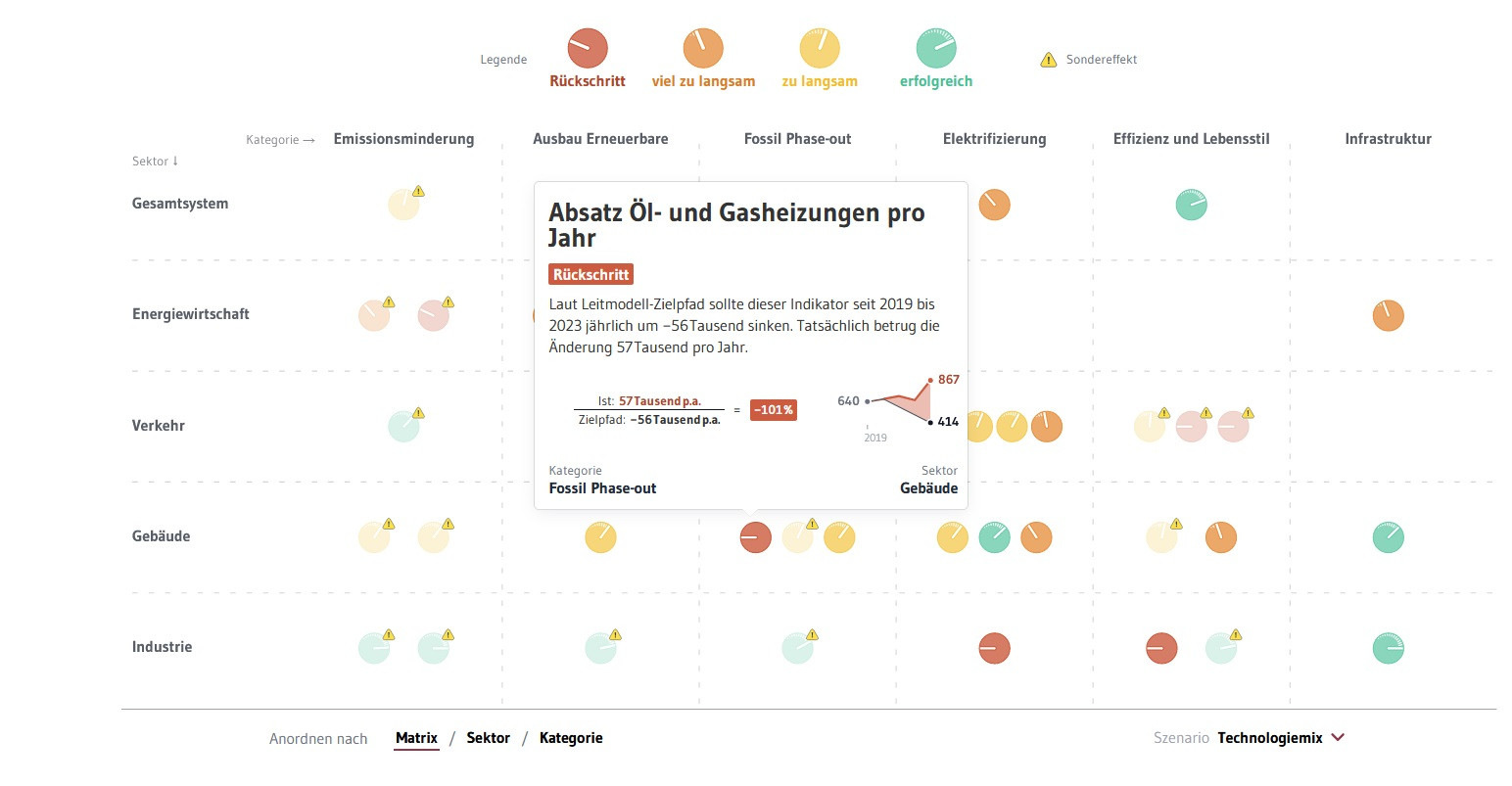Click green gauge in Gesamtsystem Effizienz row
The width and height of the screenshot is (1512, 786).
click(1191, 205)
